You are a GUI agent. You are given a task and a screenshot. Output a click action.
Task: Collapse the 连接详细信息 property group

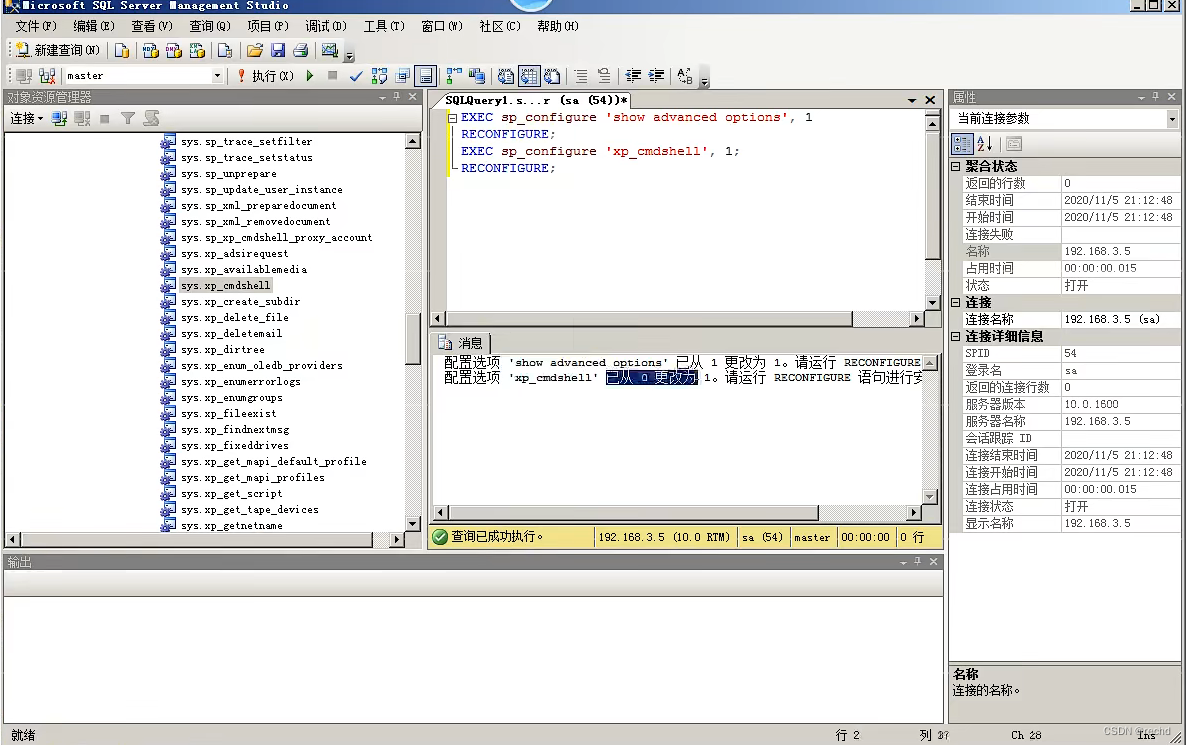[x=955, y=337]
